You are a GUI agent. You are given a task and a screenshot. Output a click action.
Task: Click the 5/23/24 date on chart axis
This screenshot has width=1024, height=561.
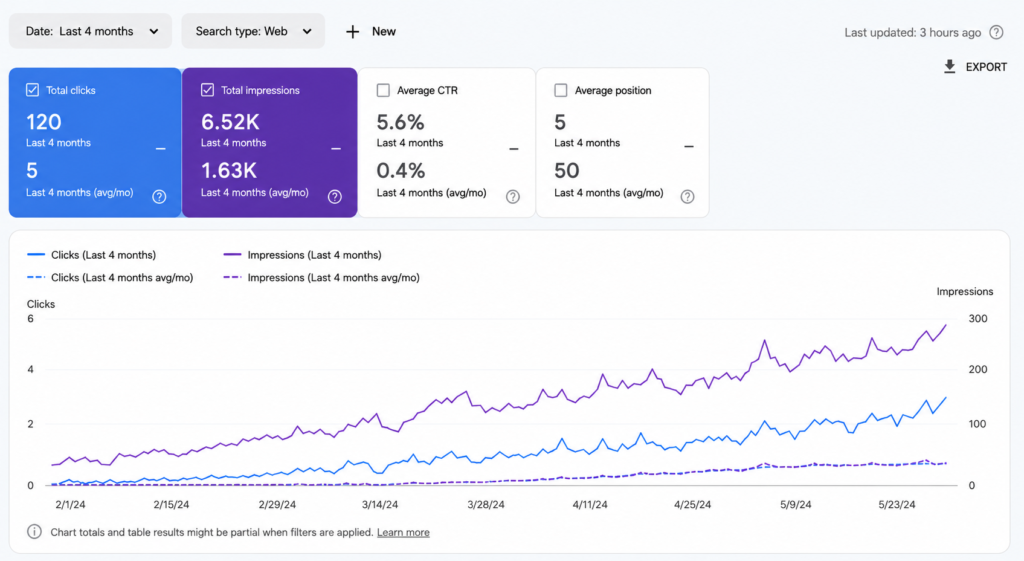tap(897, 505)
